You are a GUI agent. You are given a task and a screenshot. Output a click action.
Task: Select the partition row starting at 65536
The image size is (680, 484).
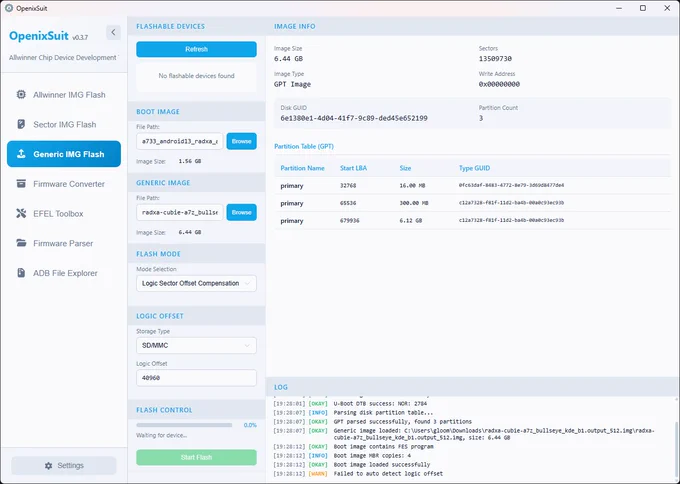[472, 203]
